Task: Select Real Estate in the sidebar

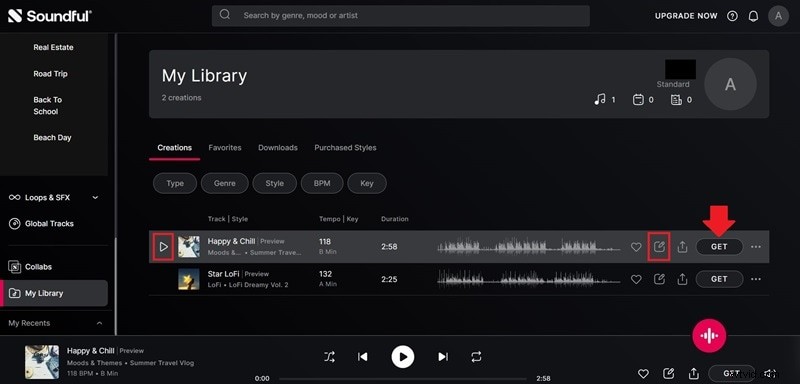Action: click(x=54, y=47)
